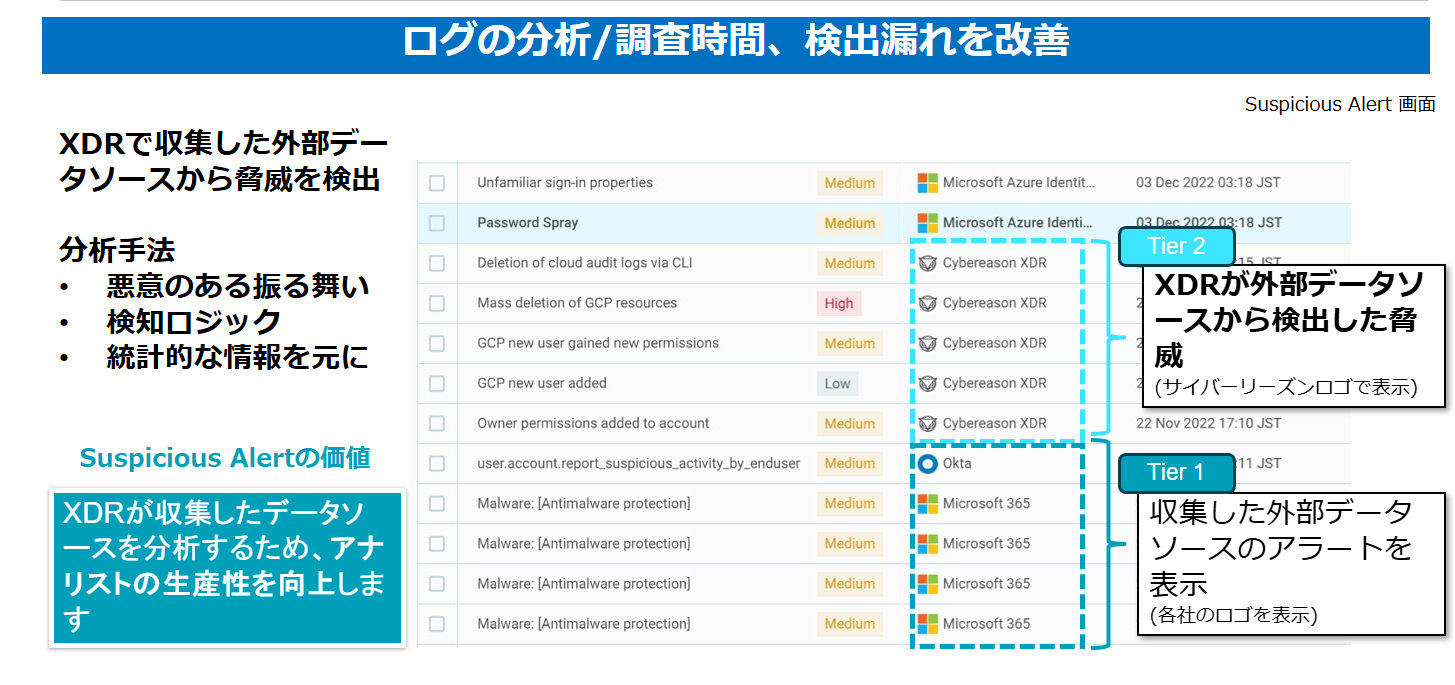
Task: Click Cybereason logo for Mass deletion of GCP resources
Action: point(928,303)
